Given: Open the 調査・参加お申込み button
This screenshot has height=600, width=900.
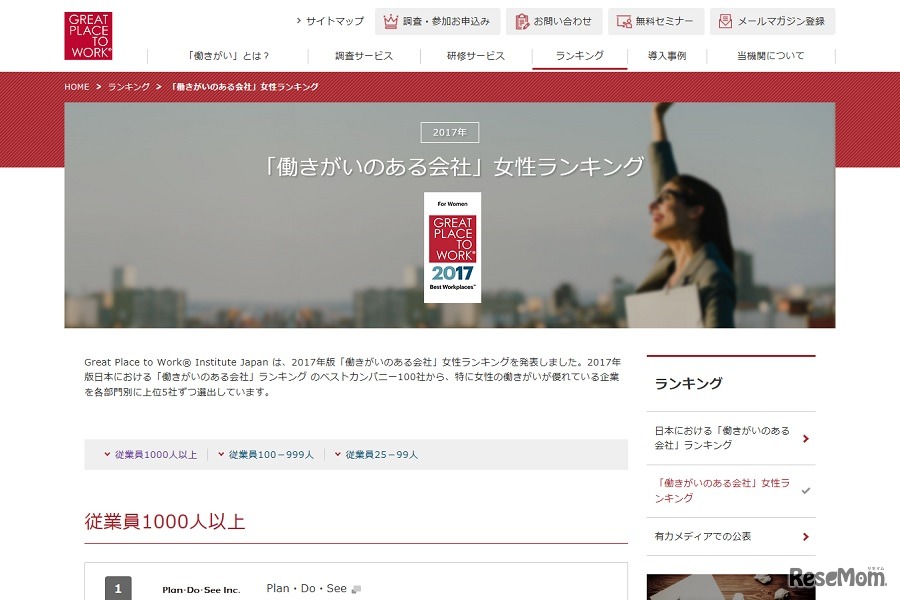Looking at the screenshot, I should (x=437, y=21).
